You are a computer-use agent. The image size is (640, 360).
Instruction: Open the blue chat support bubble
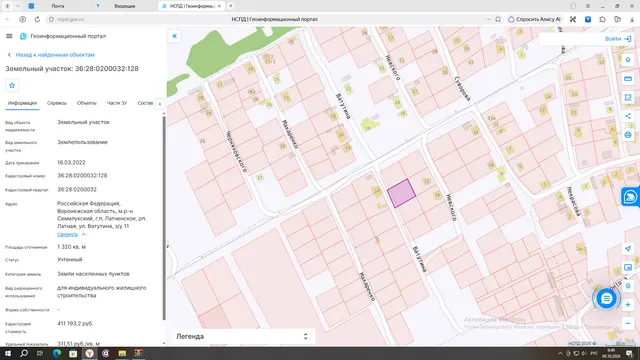tap(606, 299)
